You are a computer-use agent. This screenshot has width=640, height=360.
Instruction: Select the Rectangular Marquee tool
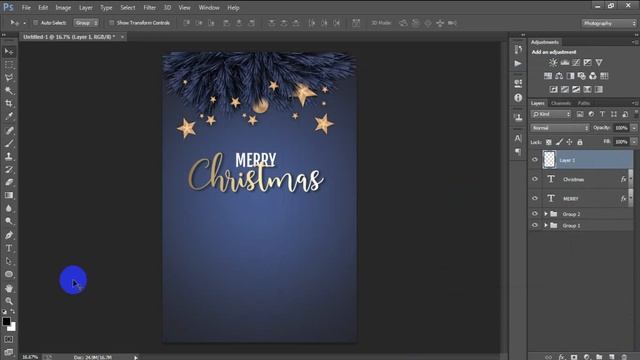9,65
